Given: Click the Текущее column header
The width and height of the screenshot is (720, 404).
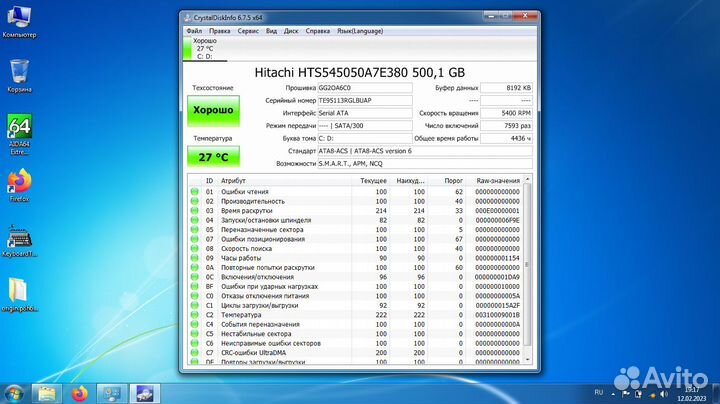Looking at the screenshot, I should 371,181.
